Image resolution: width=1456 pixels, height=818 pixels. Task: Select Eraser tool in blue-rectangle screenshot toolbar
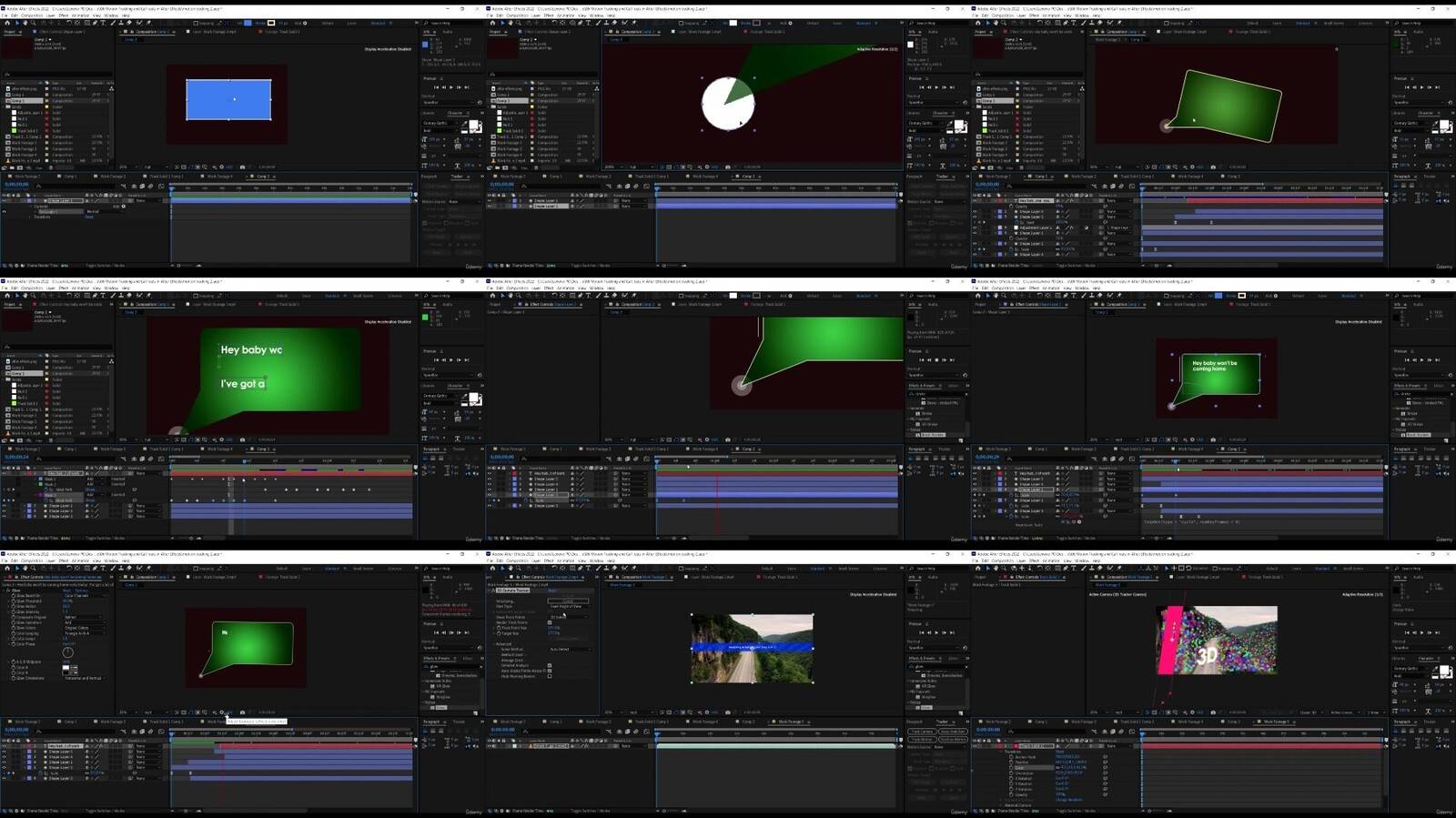point(129,23)
